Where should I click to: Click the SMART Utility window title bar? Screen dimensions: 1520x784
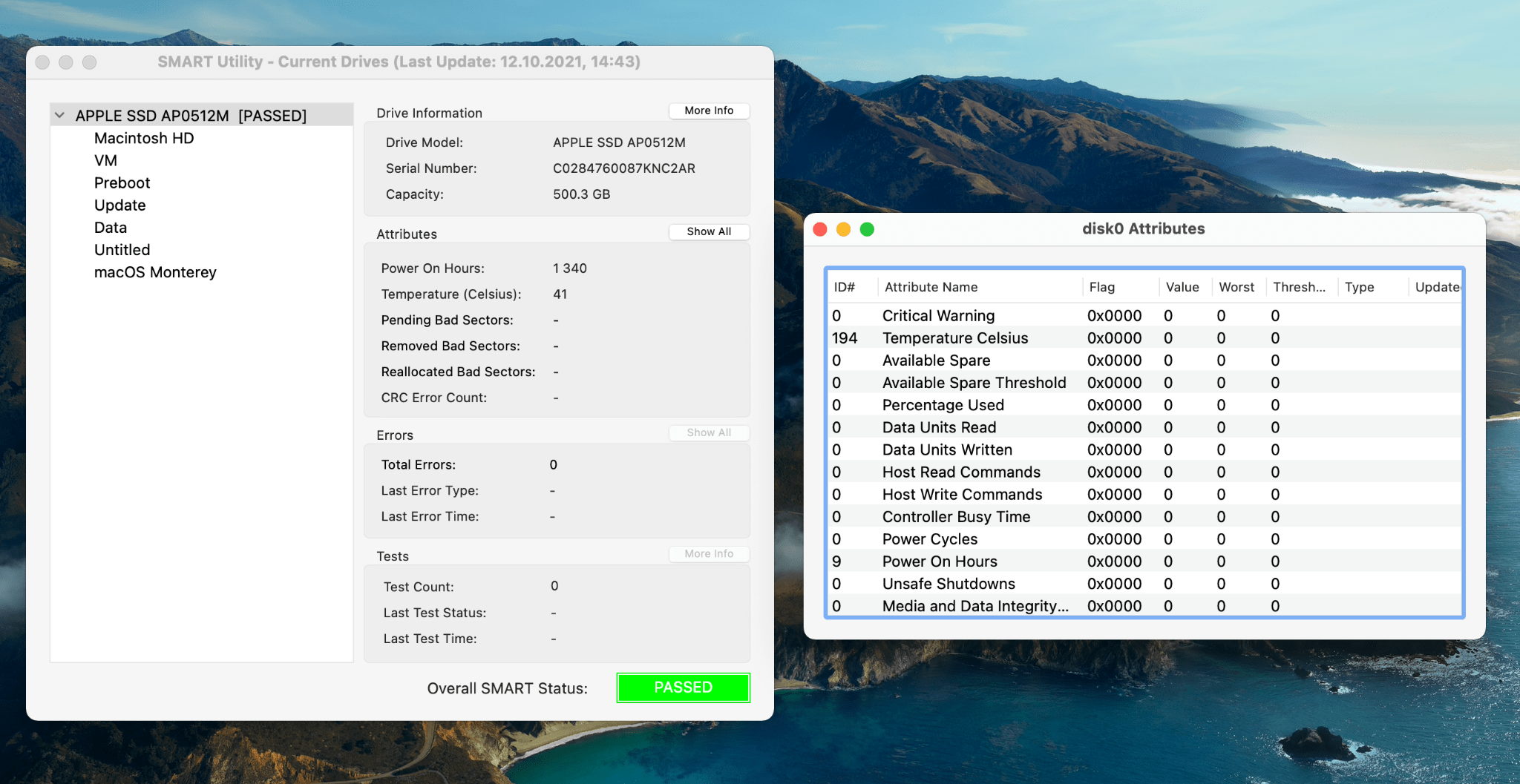coord(399,62)
